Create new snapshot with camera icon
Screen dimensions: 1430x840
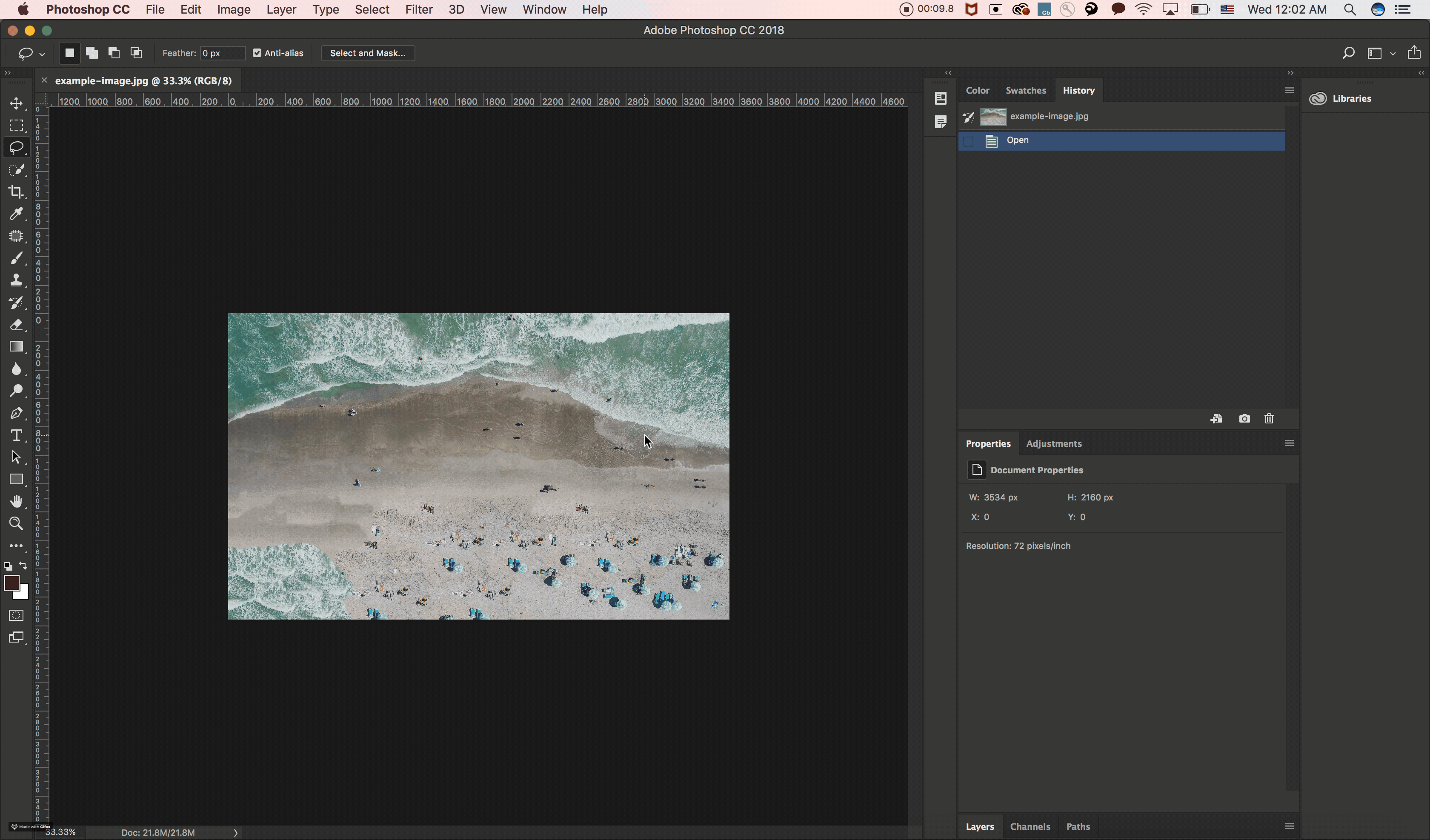[1244, 419]
